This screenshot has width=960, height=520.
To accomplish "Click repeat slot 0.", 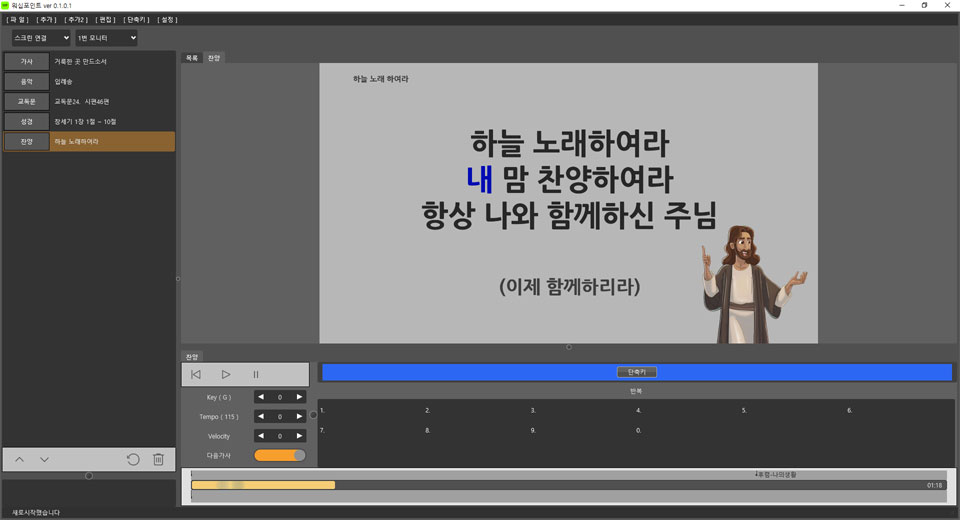I will pyautogui.click(x=638, y=431).
